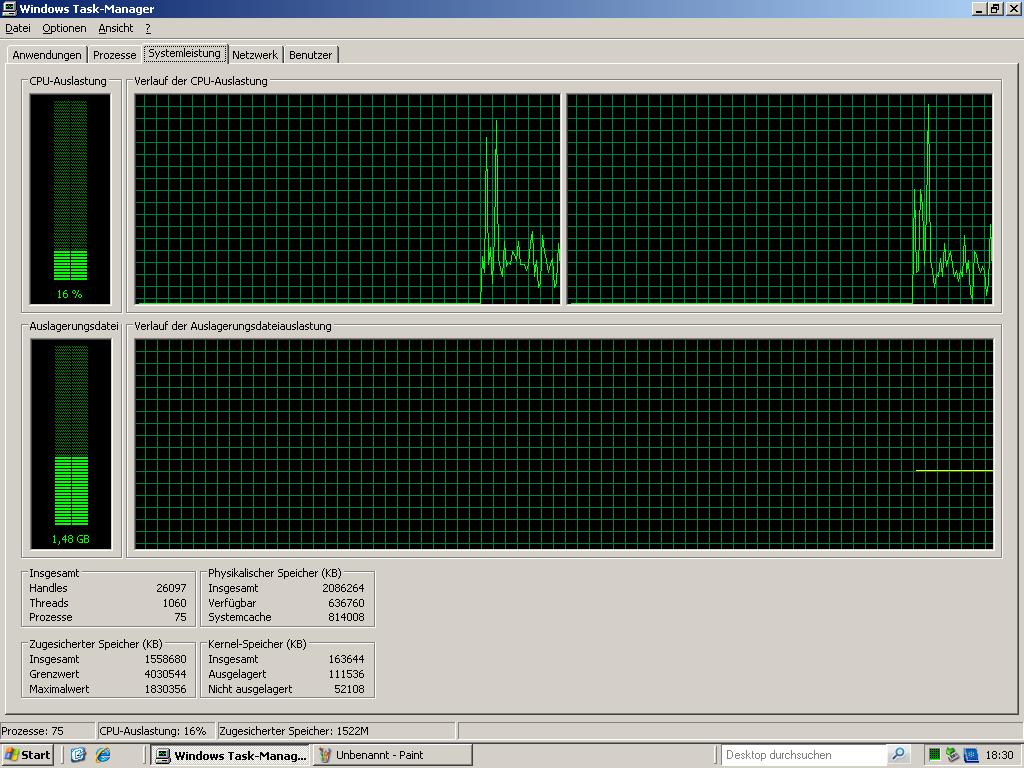Click the Kernel-Speicher (KB) heading
Image resolution: width=1024 pixels, height=768 pixels.
tap(257, 644)
